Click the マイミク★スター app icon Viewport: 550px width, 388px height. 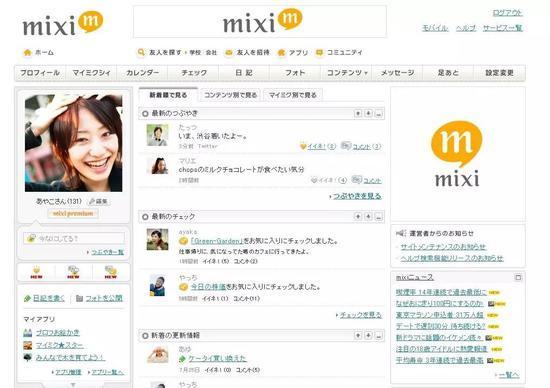click(27, 346)
